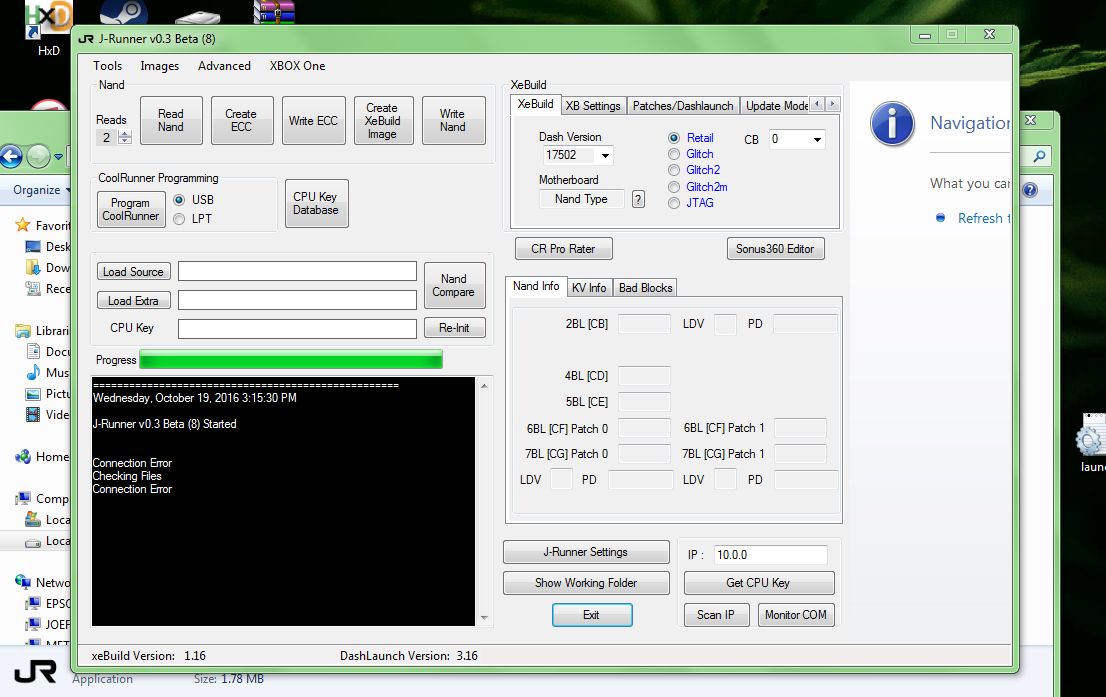Open Explorer Organize dropdown menu

coord(42,190)
